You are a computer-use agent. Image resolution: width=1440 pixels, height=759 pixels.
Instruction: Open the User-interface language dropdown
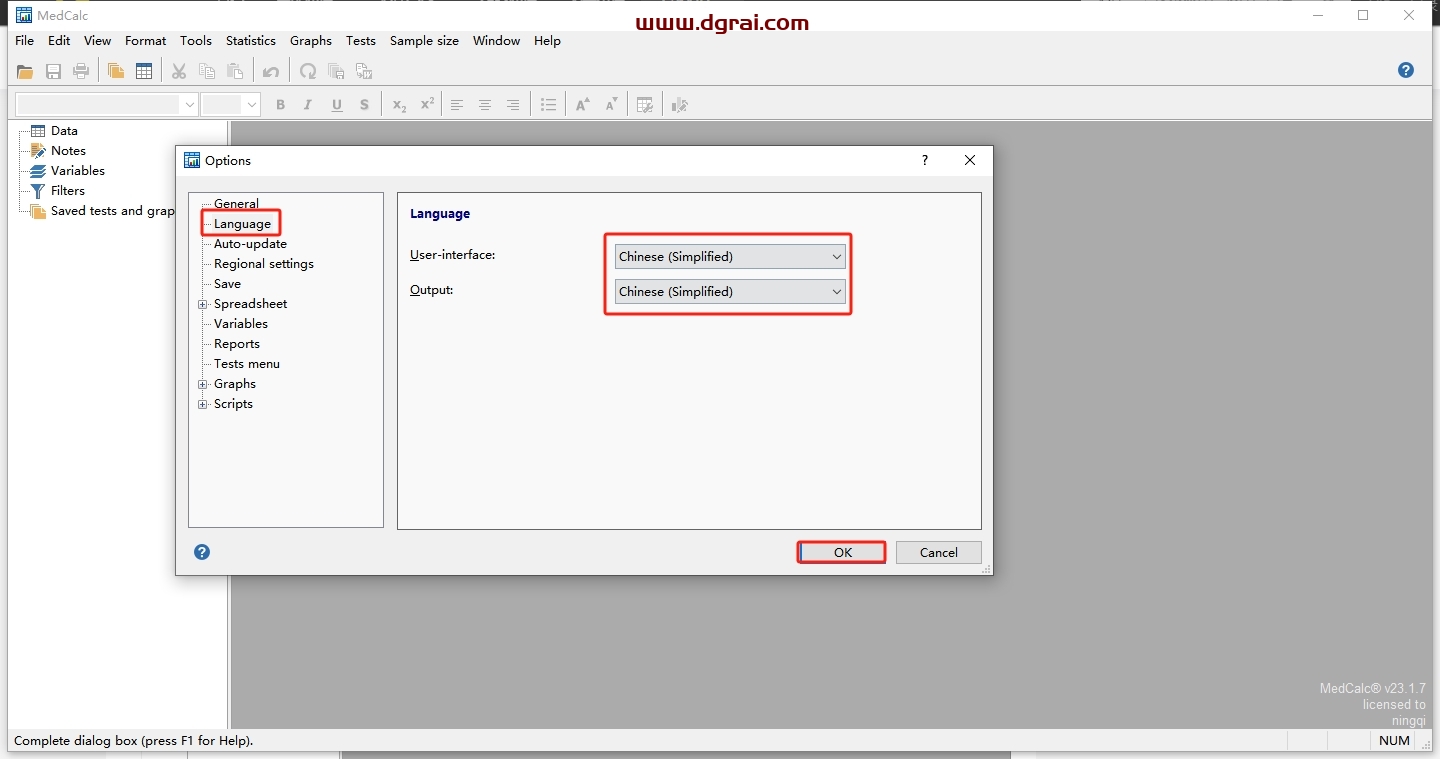click(730, 257)
